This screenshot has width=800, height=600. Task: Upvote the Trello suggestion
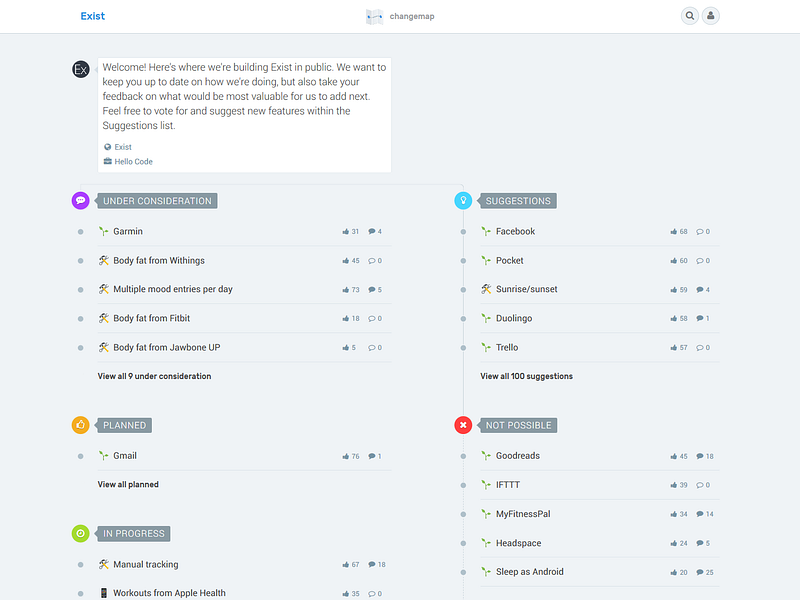[674, 347]
